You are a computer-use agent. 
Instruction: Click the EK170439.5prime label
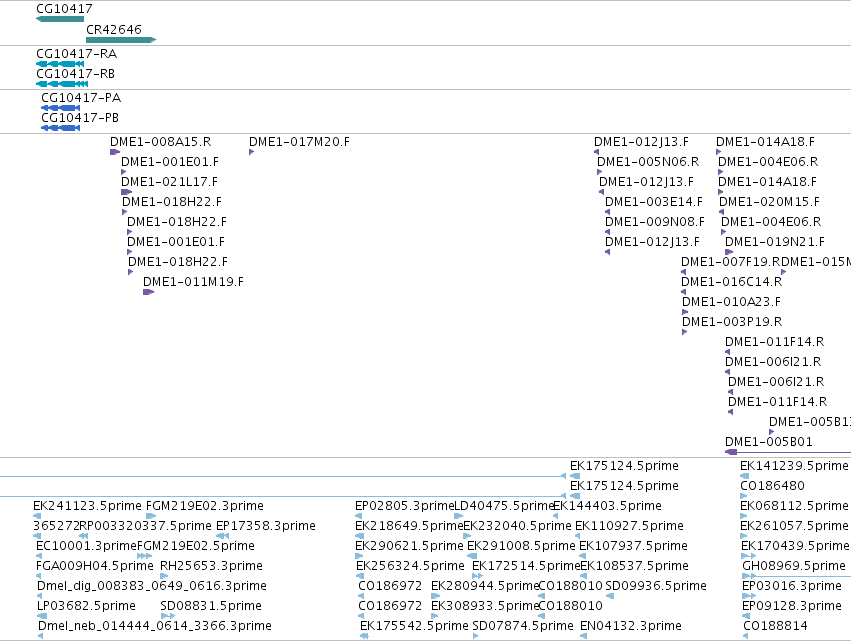(795, 546)
